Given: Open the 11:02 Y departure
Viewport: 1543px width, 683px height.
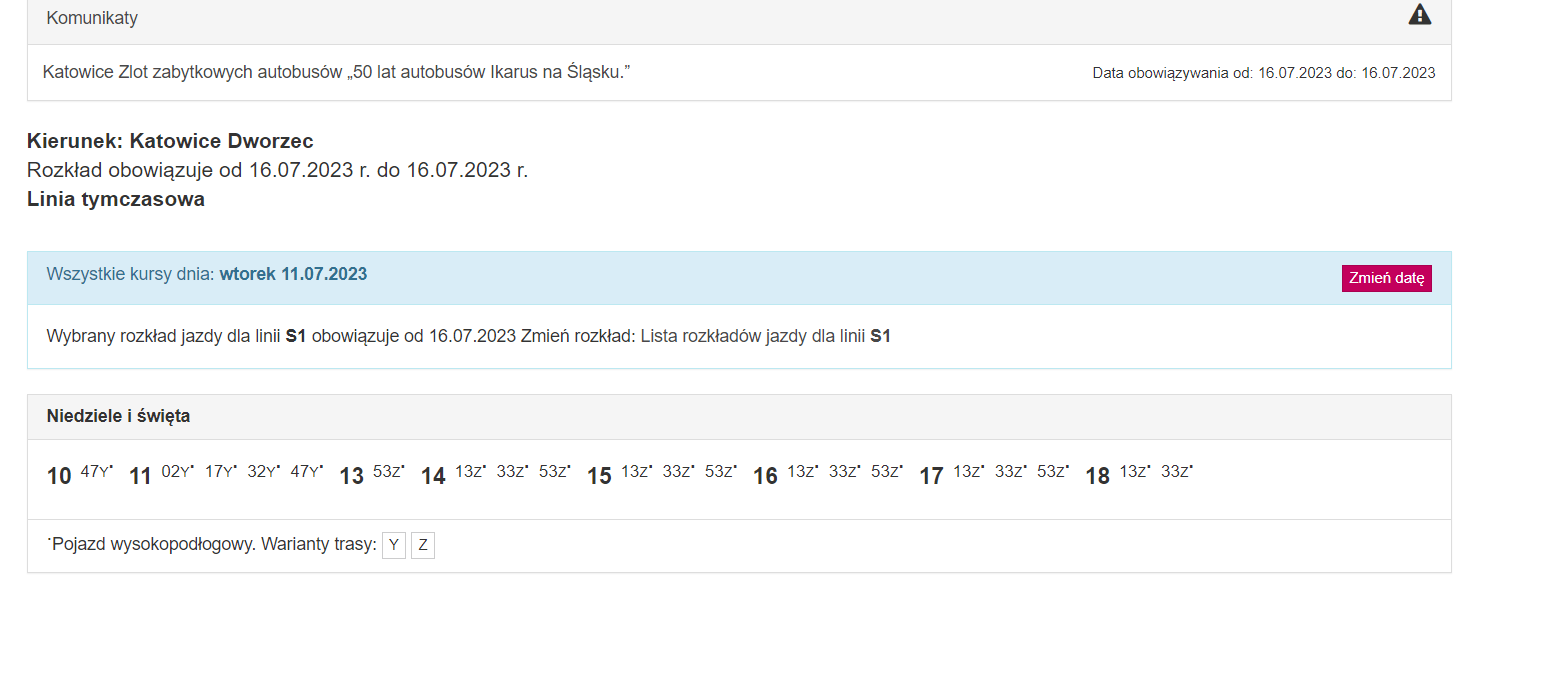Looking at the screenshot, I should (x=177, y=472).
